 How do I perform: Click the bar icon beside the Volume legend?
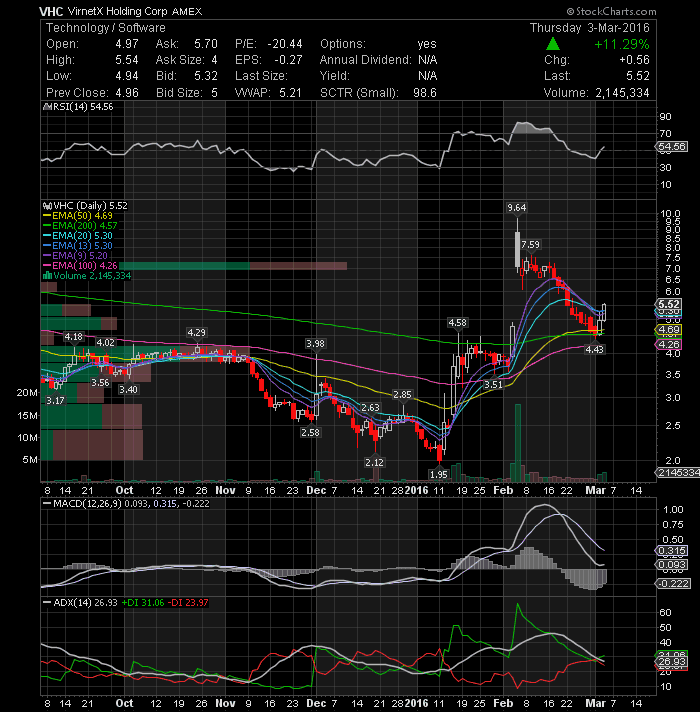click(47, 276)
